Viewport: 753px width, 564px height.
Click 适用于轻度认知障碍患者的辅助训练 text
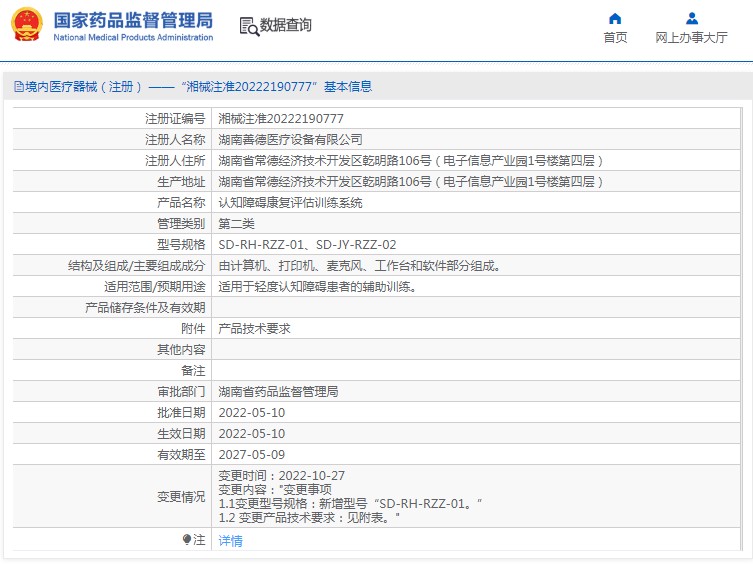coord(315,287)
